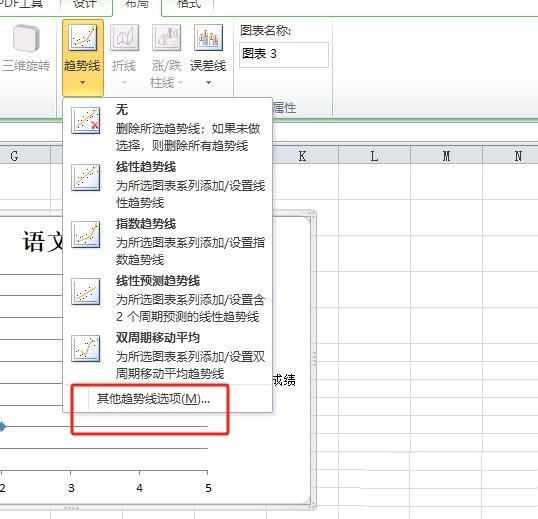Viewport: 538px width, 519px height.
Task: Click the 无 remove trendline icon
Action: (x=86, y=120)
